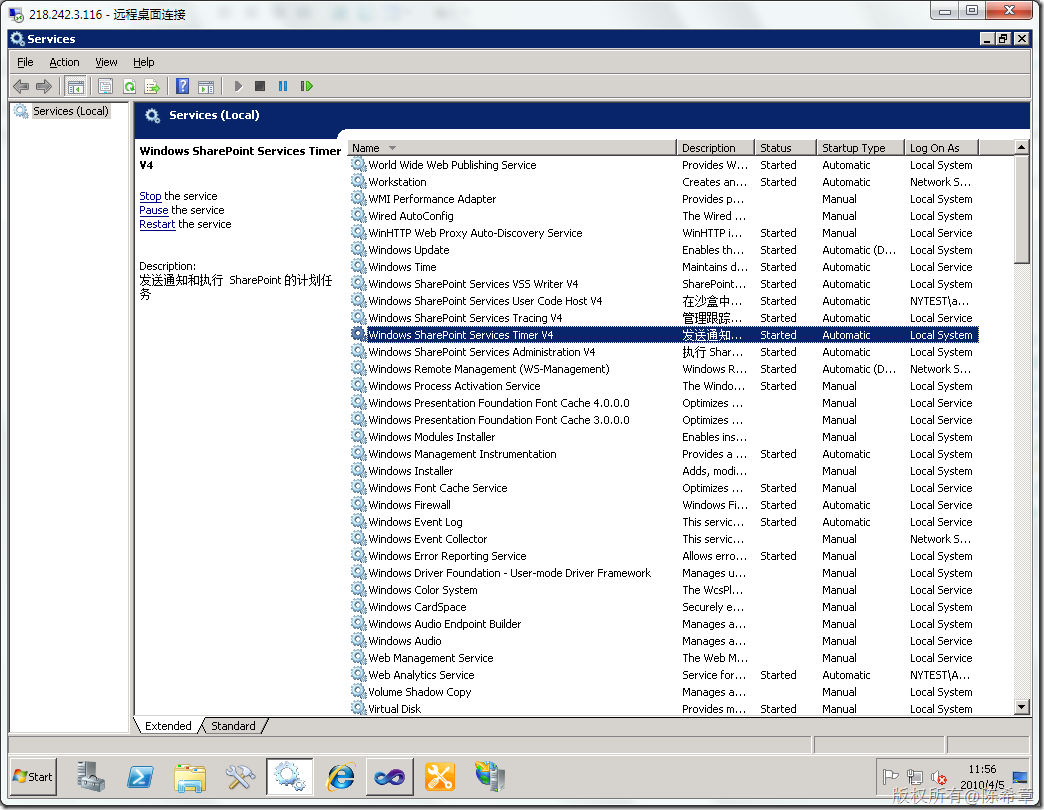
Task: Click the muted volume tray icon
Action: [939, 777]
